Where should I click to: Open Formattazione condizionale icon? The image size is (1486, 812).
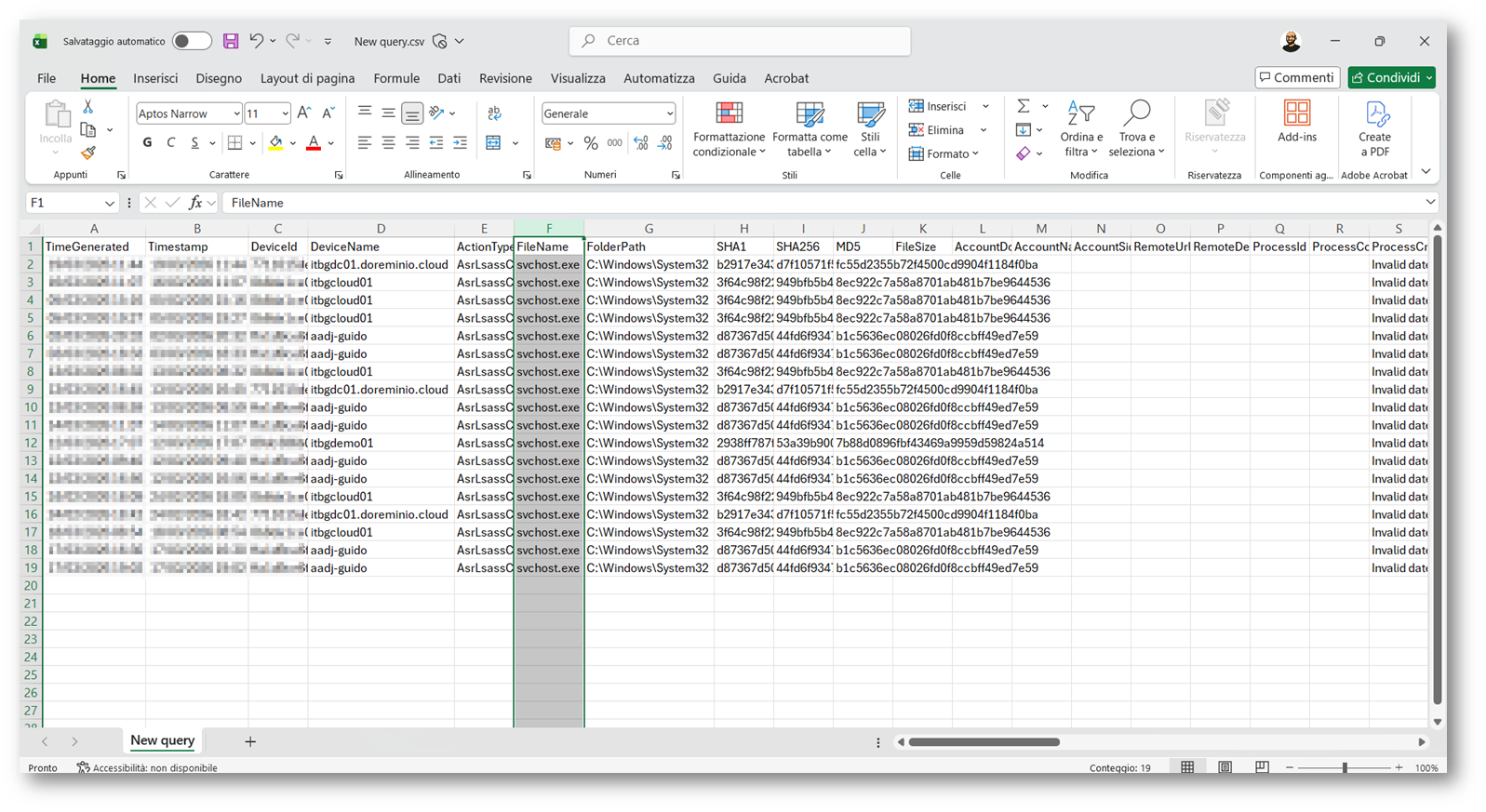pyautogui.click(x=729, y=114)
